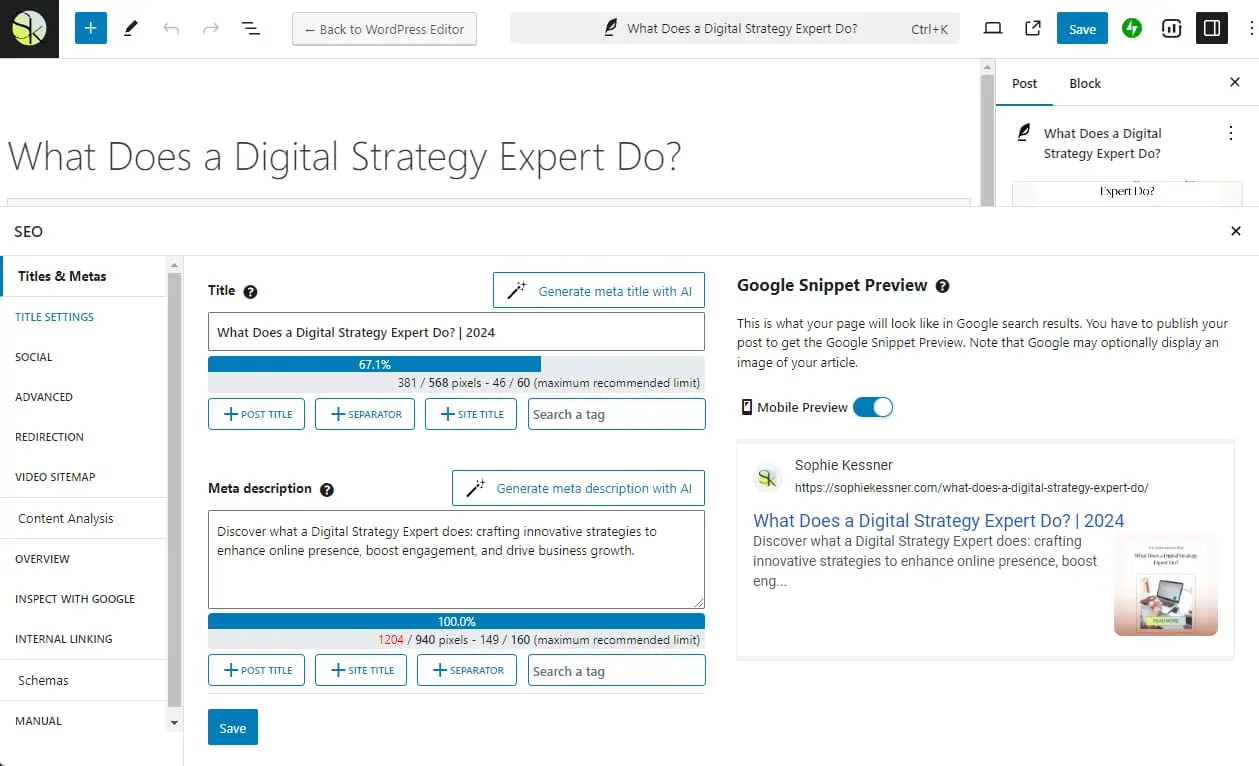Click the featured image thumbnail in Post sidebar
Viewport: 1259px width, 766px height.
1127,193
